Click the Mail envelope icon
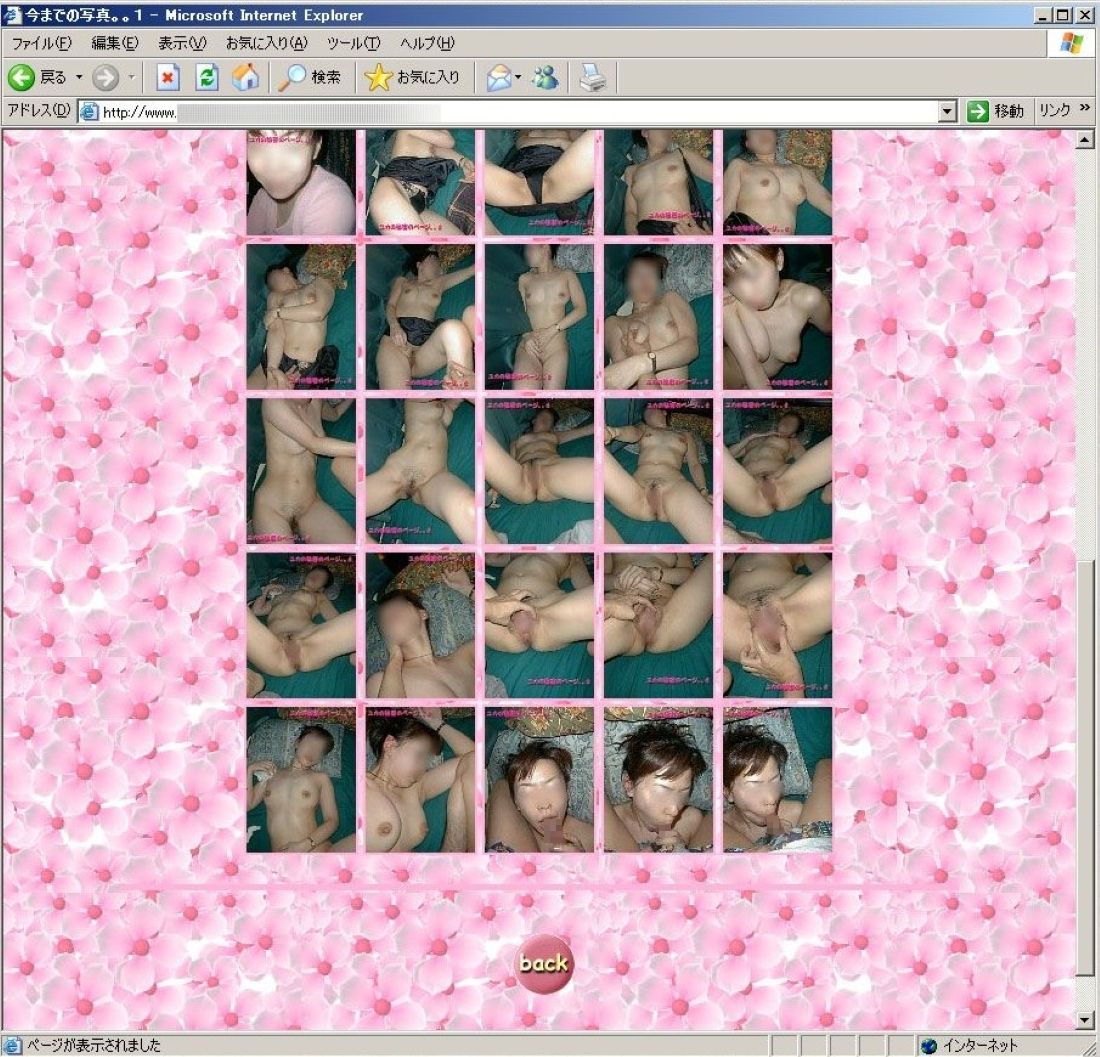1100x1057 pixels. pyautogui.click(x=498, y=77)
